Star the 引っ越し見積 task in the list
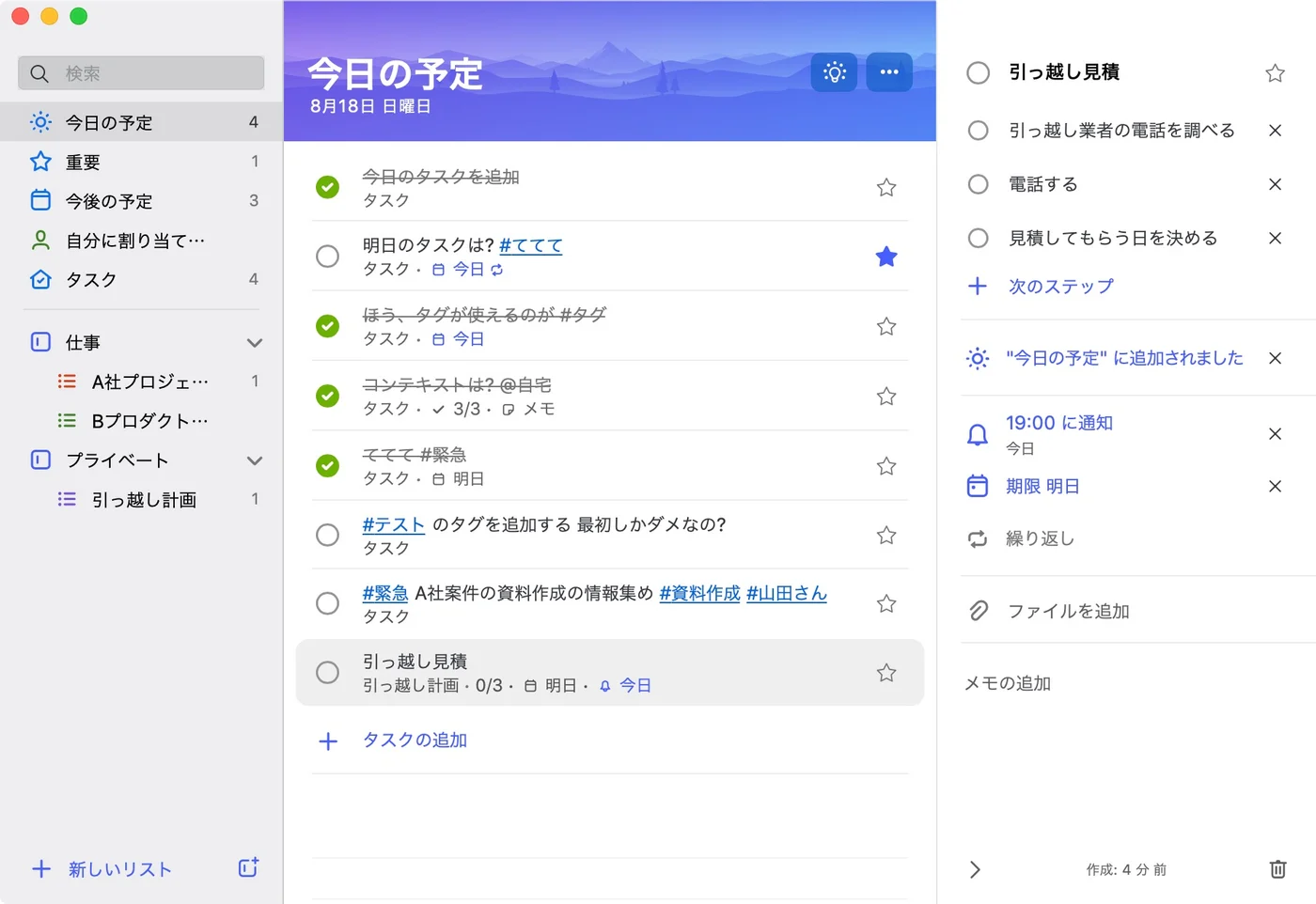Viewport: 1316px width, 904px height. [x=886, y=673]
